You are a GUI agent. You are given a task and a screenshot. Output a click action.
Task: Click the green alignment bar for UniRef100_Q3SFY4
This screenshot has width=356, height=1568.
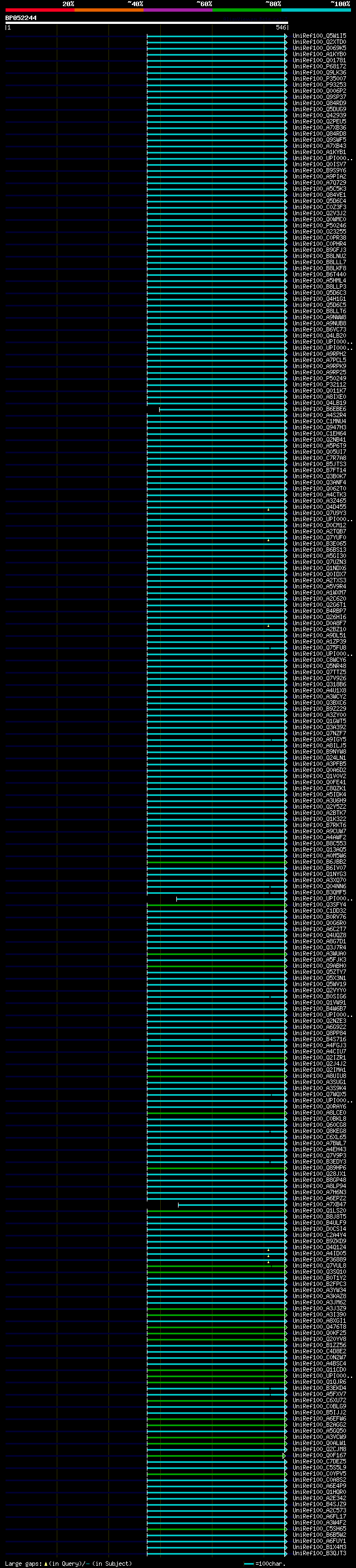pyautogui.click(x=216, y=904)
